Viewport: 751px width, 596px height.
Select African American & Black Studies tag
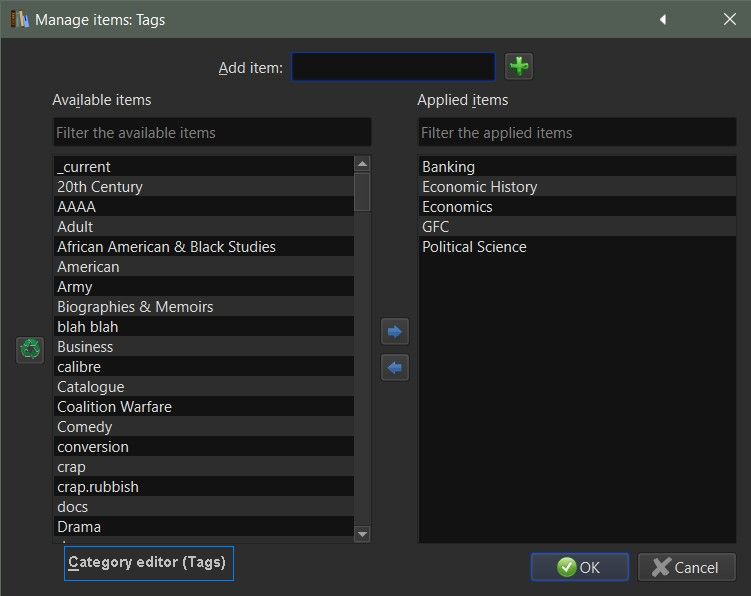(x=204, y=246)
